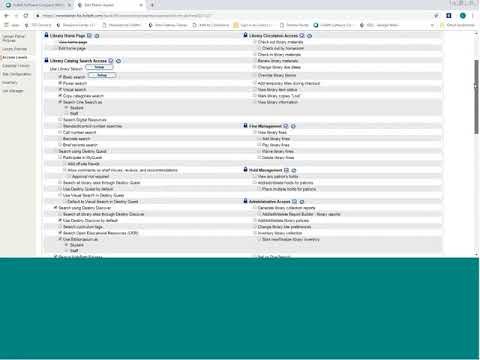This screenshot has height=360, width=480.
Task: Click check-all icon beside Administrative Access
Action: coord(294,201)
